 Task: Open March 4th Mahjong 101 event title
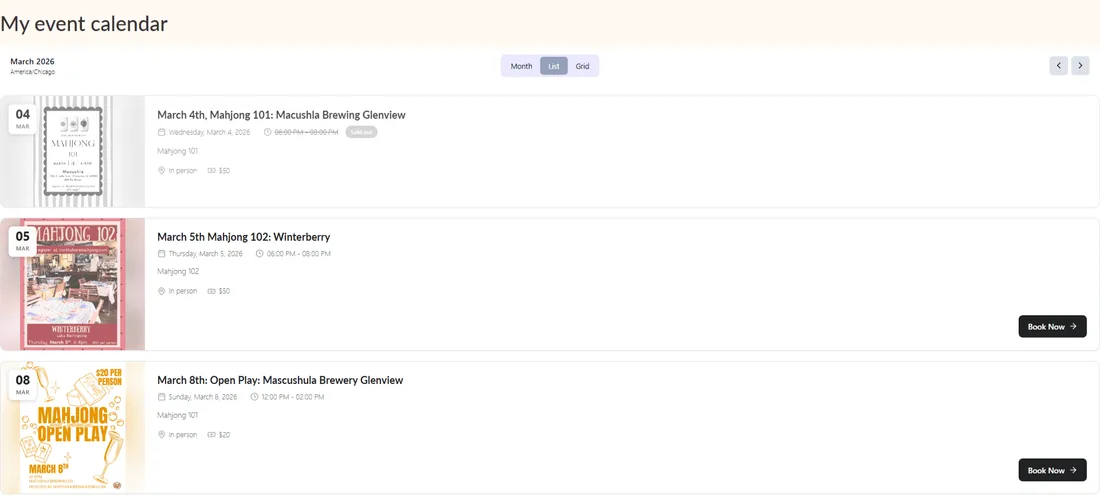click(x=281, y=115)
